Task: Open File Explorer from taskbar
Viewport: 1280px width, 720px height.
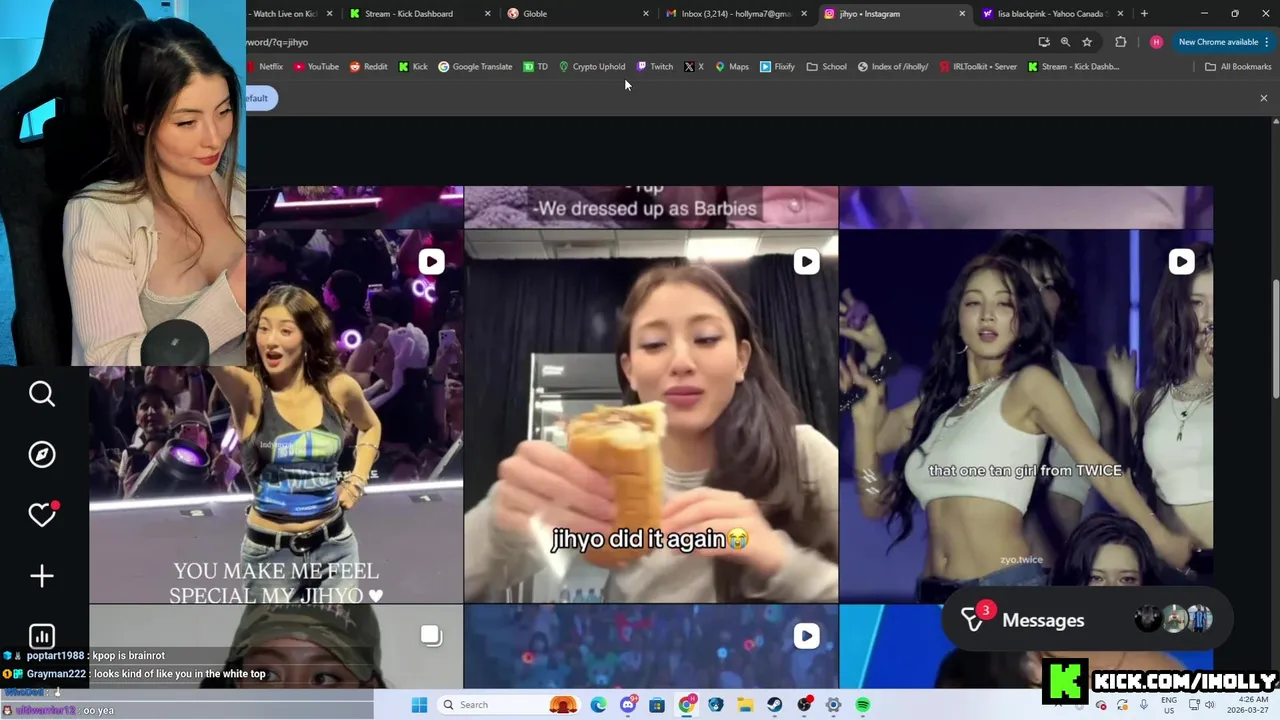Action: pyautogui.click(x=745, y=705)
